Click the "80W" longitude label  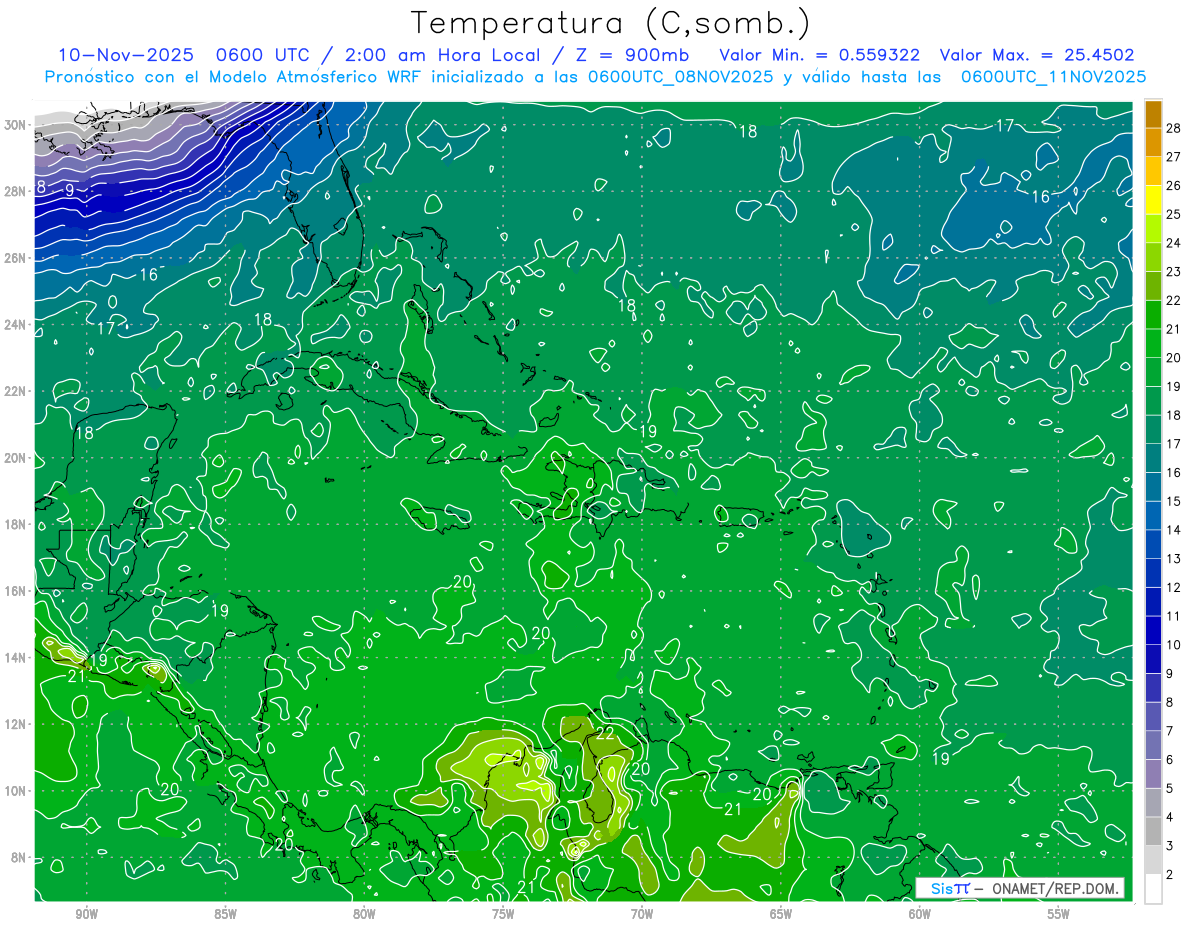pyautogui.click(x=364, y=914)
